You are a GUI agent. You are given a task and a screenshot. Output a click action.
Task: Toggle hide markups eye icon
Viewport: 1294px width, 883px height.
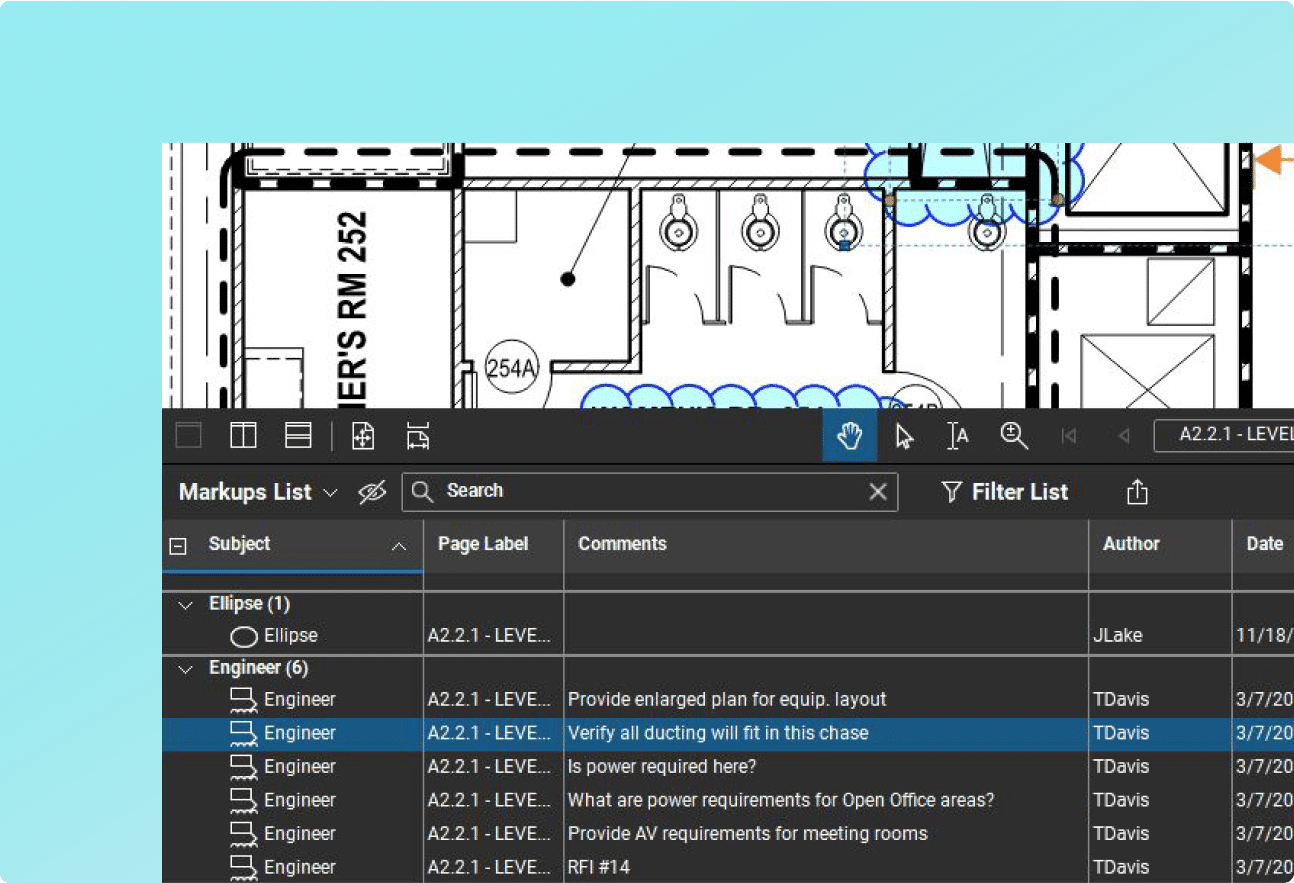click(x=372, y=492)
